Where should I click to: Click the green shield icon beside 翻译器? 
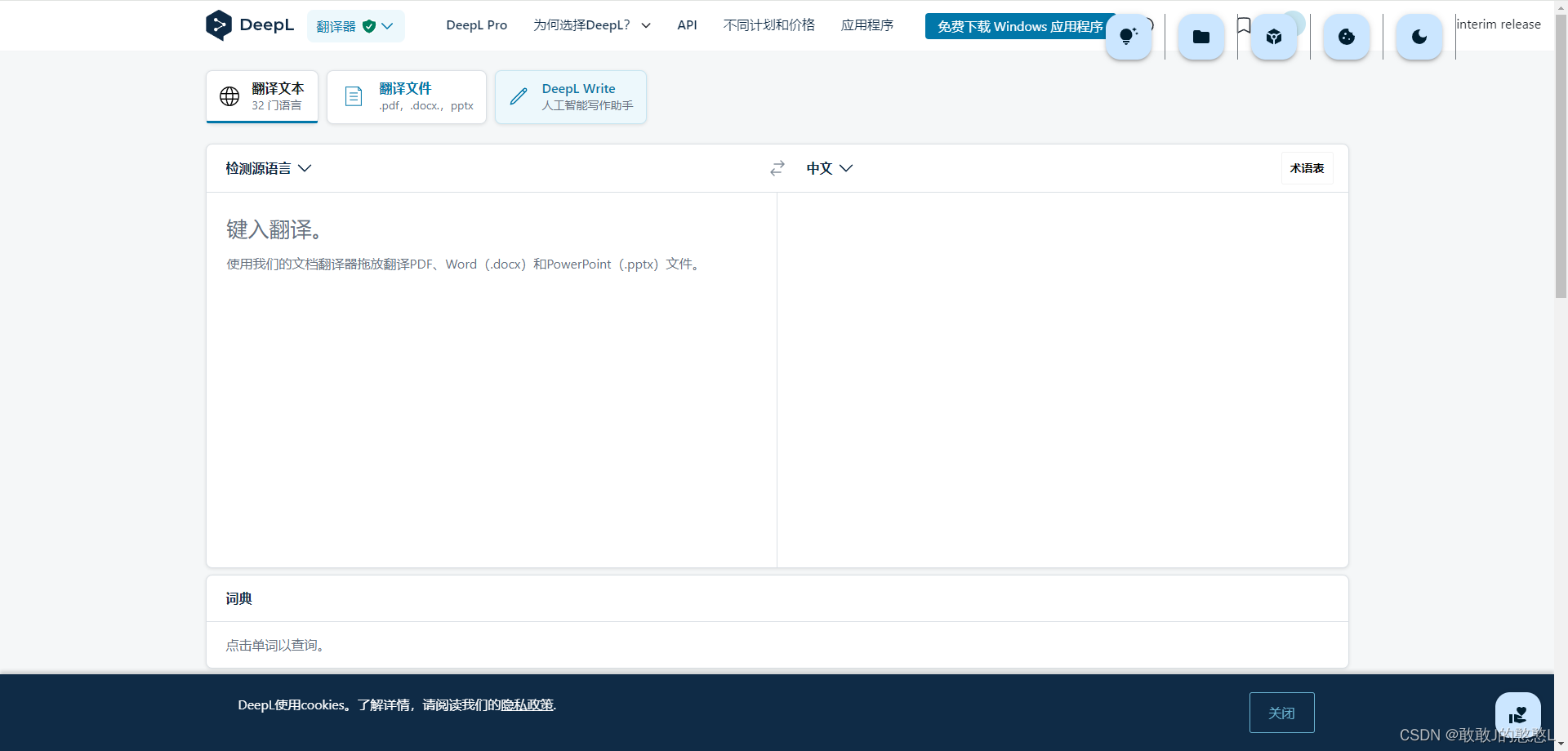click(x=369, y=26)
